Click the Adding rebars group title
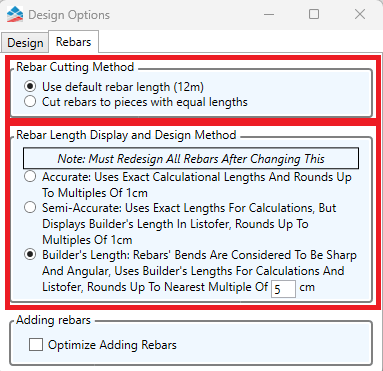383x371 pixels. [53, 320]
